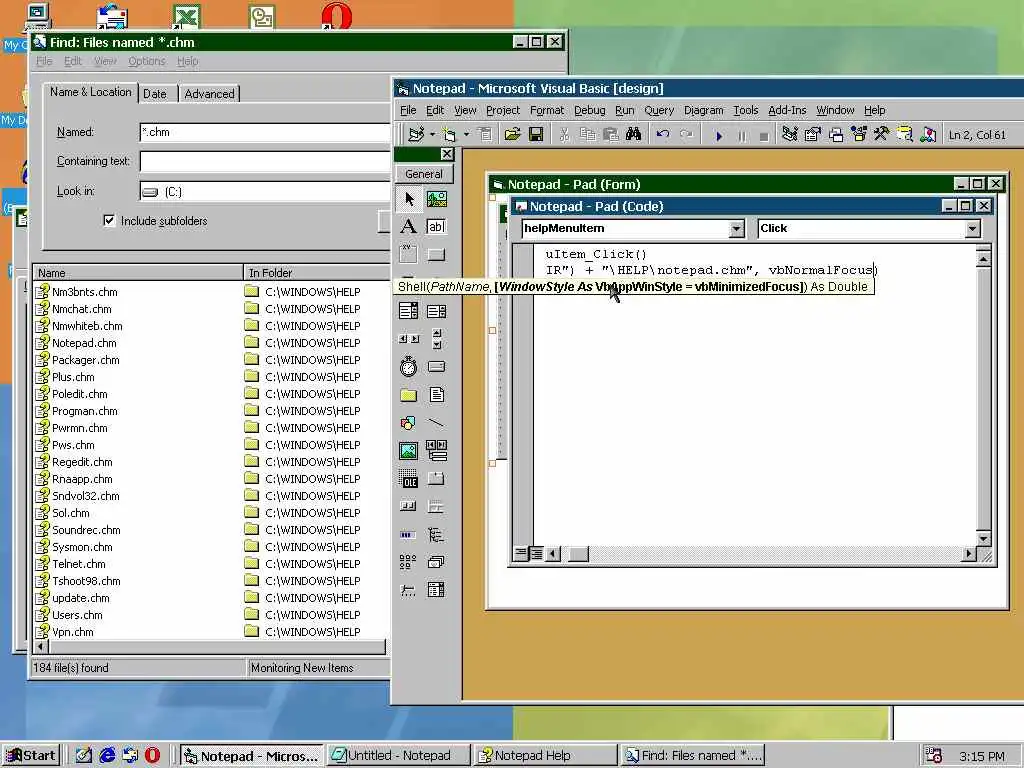Screen dimensions: 1024x768
Task: Switch to the Notepad Help taskbar button
Action: pyautogui.click(x=546, y=756)
